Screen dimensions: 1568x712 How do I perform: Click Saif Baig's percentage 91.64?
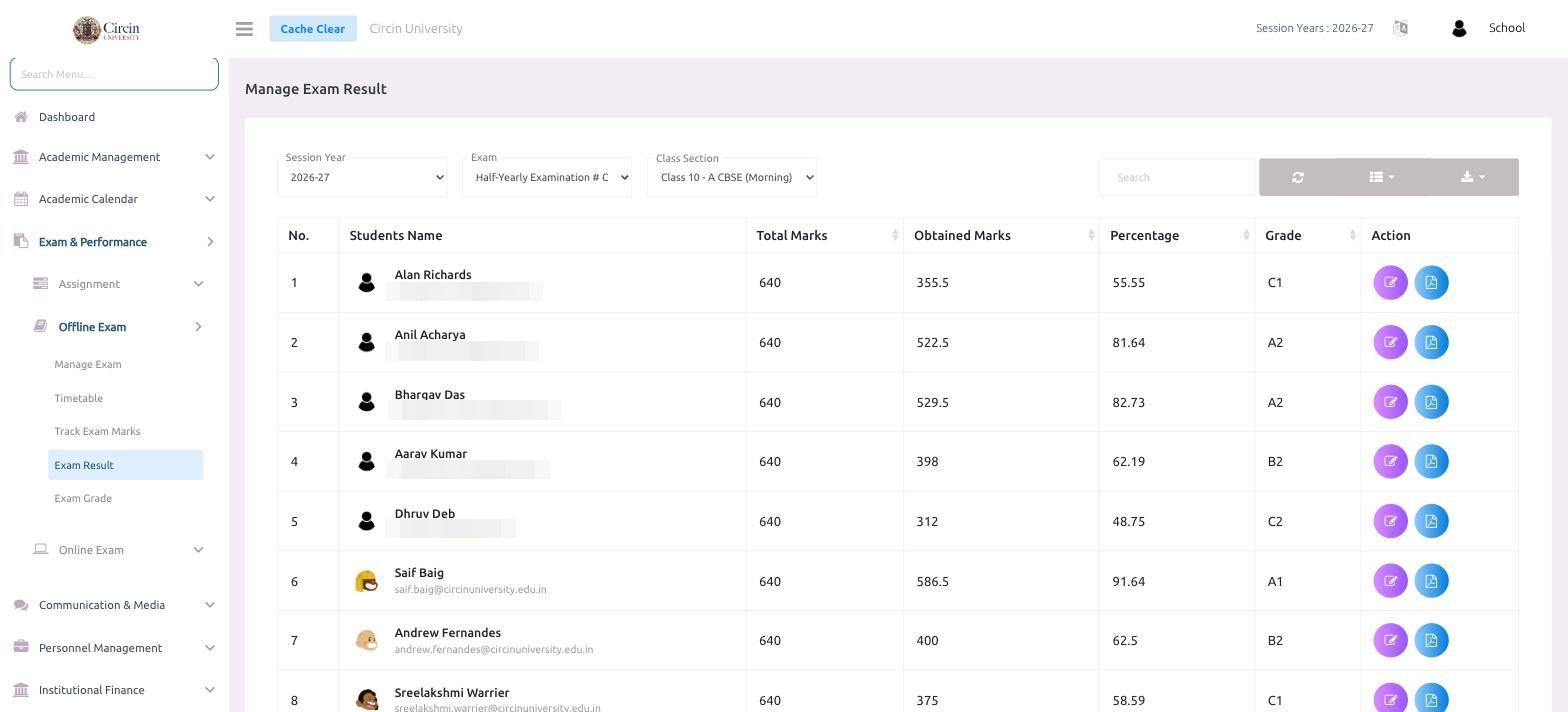[1128, 581]
